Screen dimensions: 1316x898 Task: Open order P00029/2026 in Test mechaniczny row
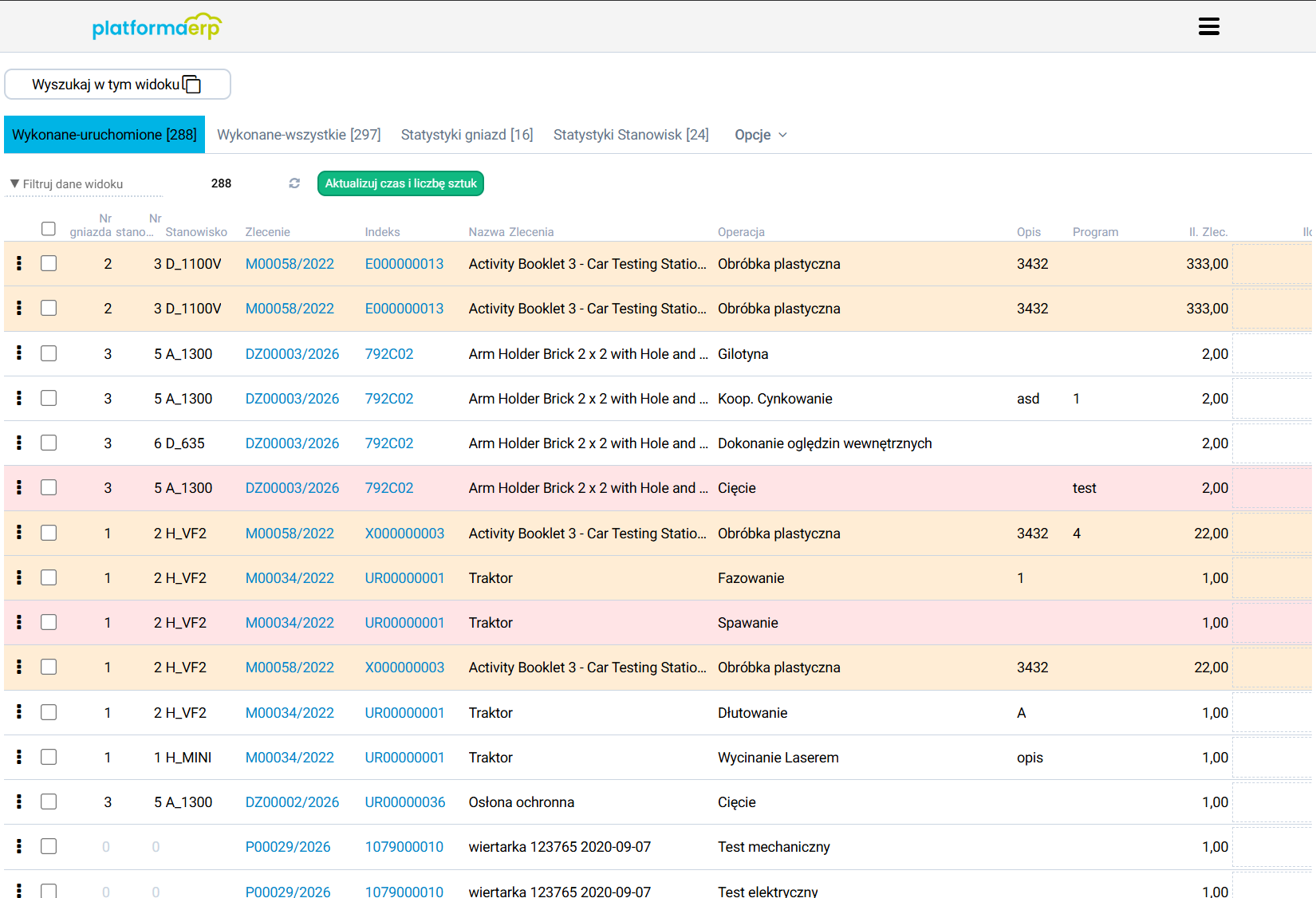[x=288, y=847]
